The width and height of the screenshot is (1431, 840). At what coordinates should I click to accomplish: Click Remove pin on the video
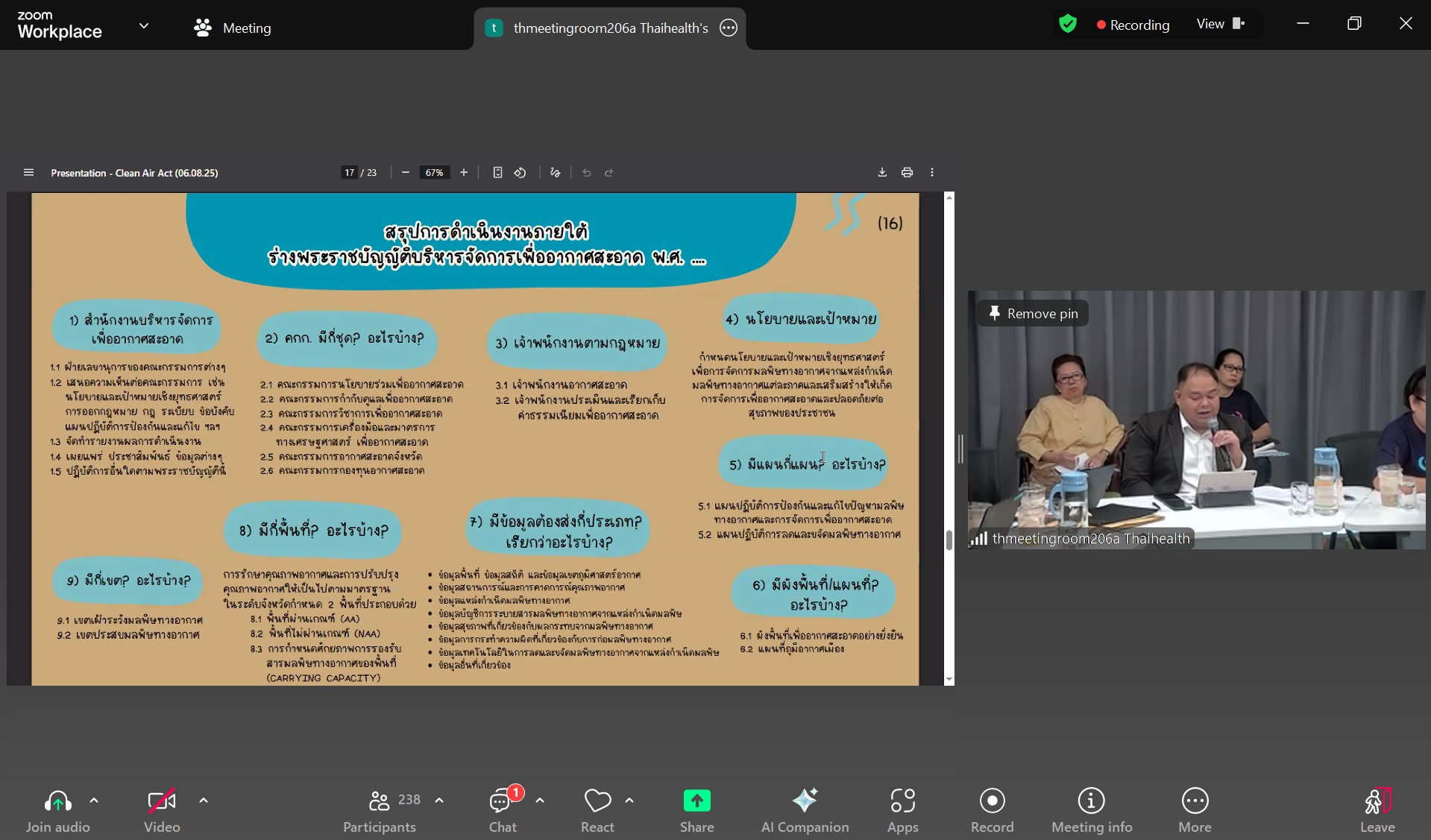[x=1033, y=314]
